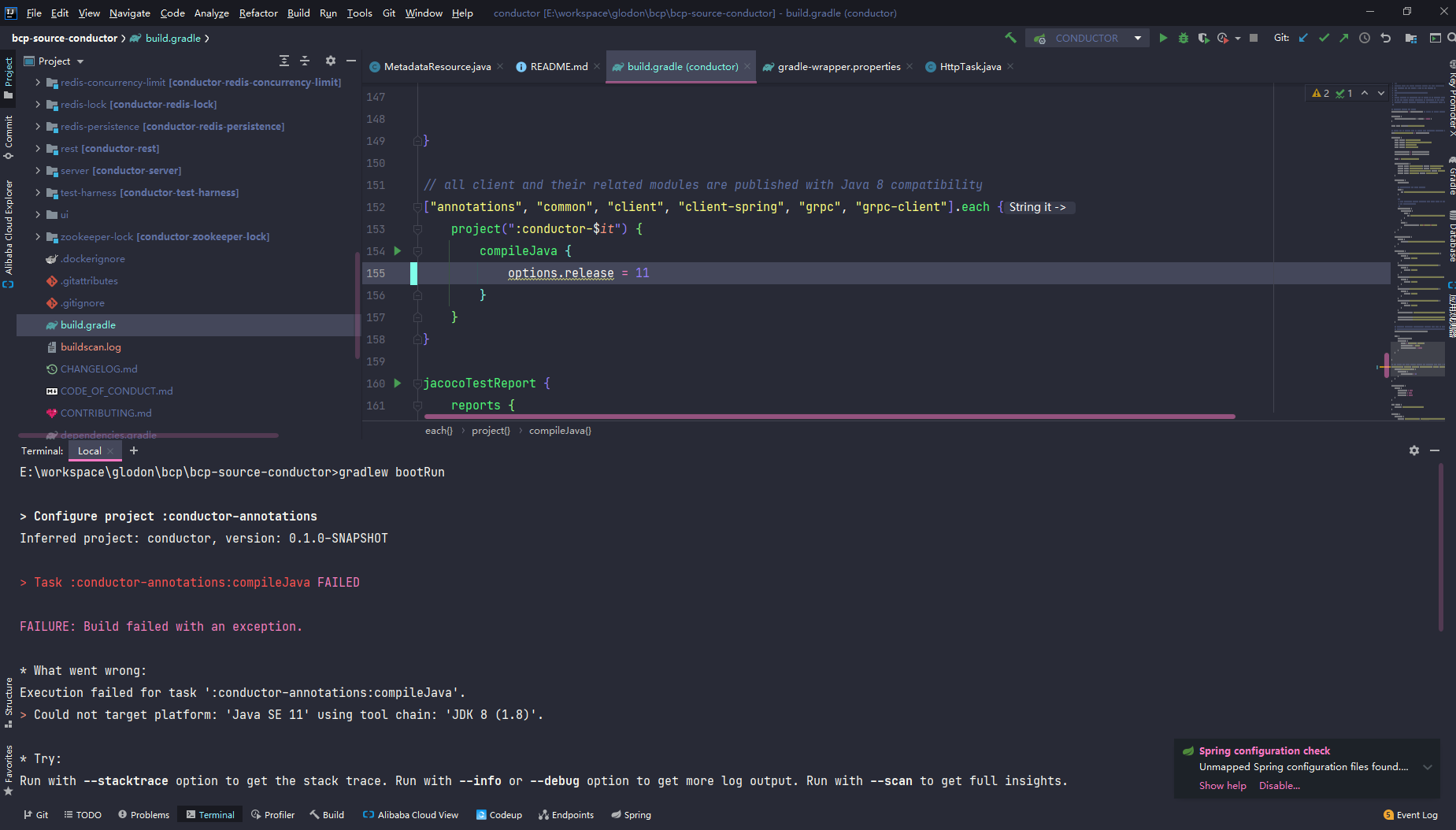Select the build.gradle file in the tree
This screenshot has height=830, width=1456.
click(89, 324)
